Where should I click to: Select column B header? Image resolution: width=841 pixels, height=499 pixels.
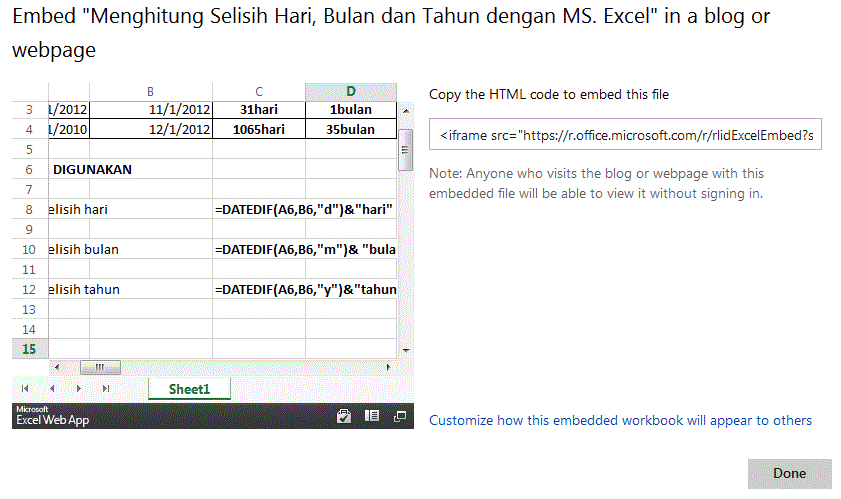(x=151, y=92)
